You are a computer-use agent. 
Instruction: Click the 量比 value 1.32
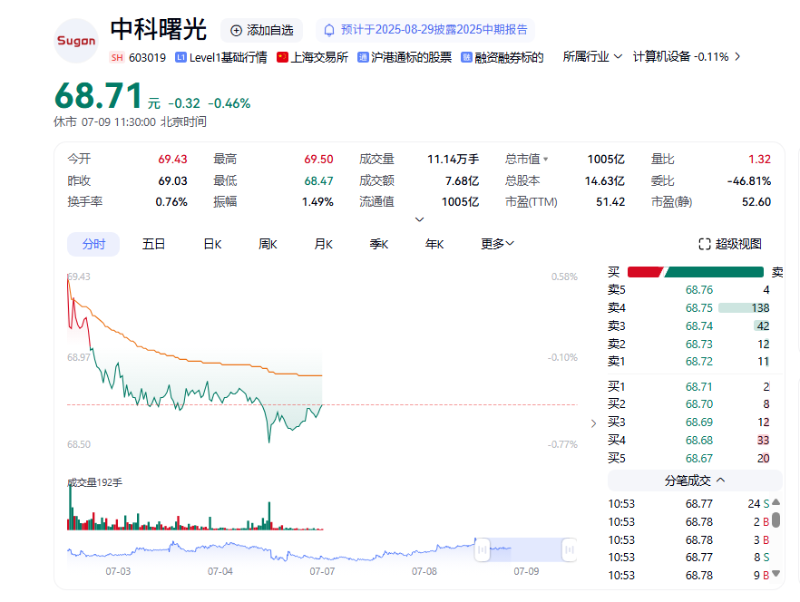759,160
